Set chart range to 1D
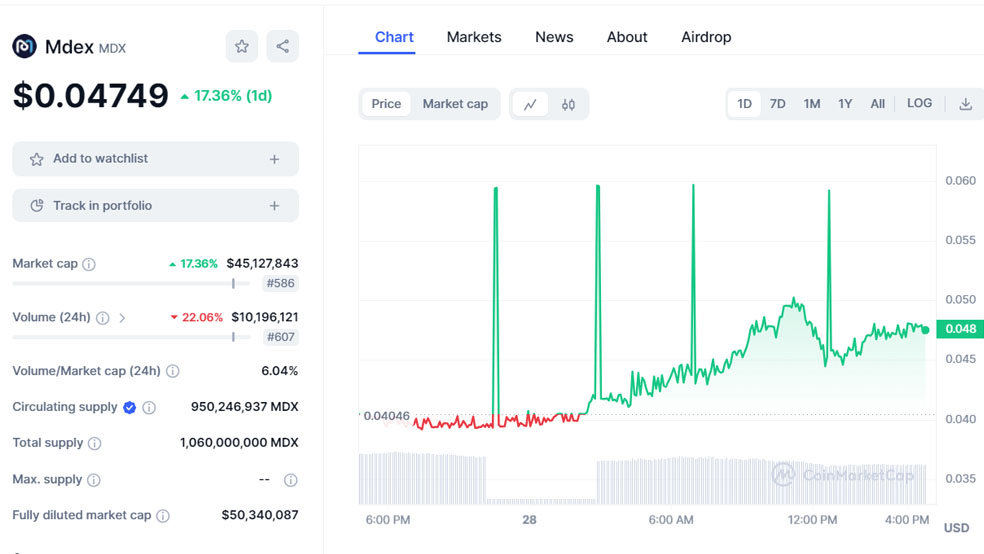The height and width of the screenshot is (554, 984). (x=744, y=104)
